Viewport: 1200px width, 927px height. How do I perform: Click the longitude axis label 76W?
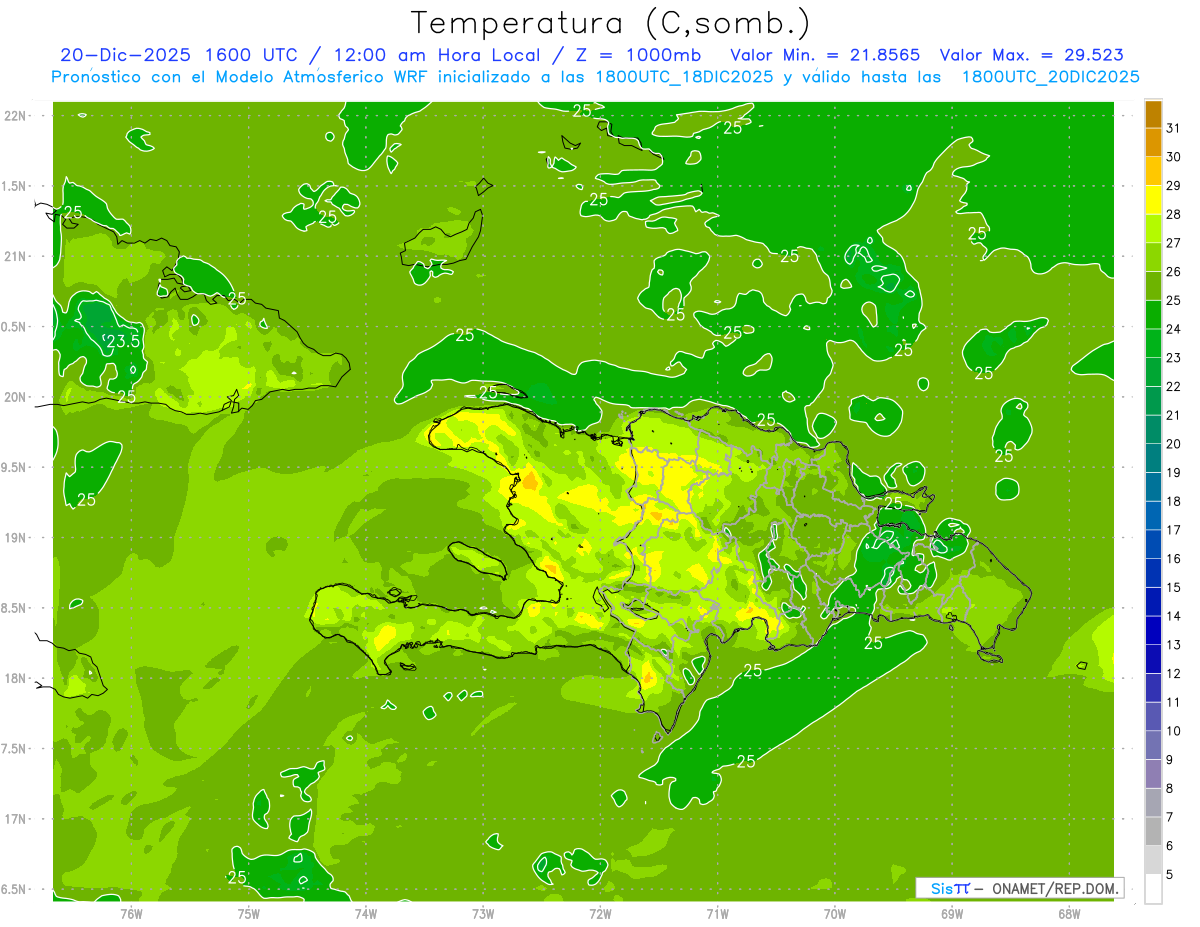[x=131, y=913]
